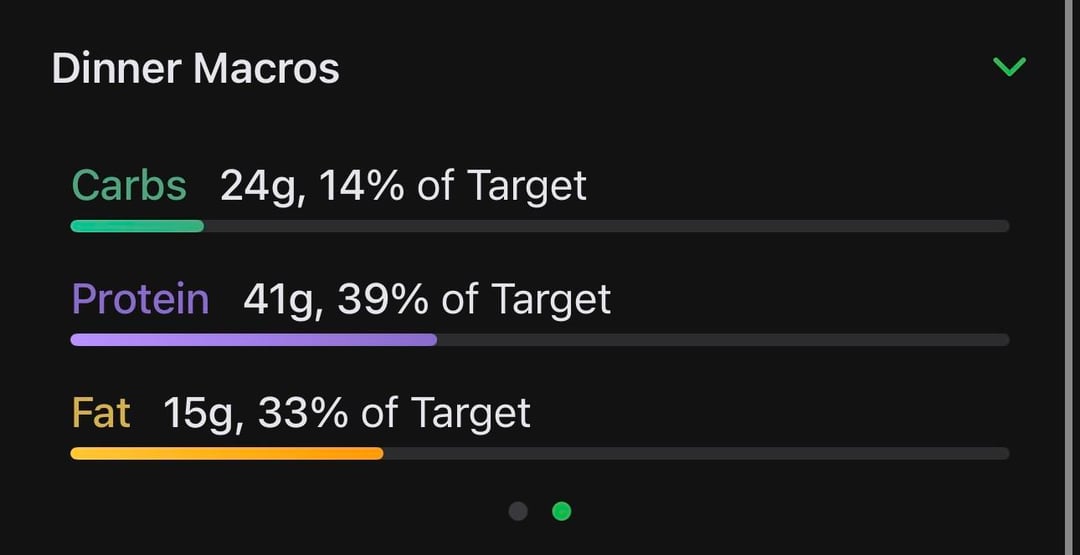Click the purple filled part of Protein bar

click(x=253, y=340)
